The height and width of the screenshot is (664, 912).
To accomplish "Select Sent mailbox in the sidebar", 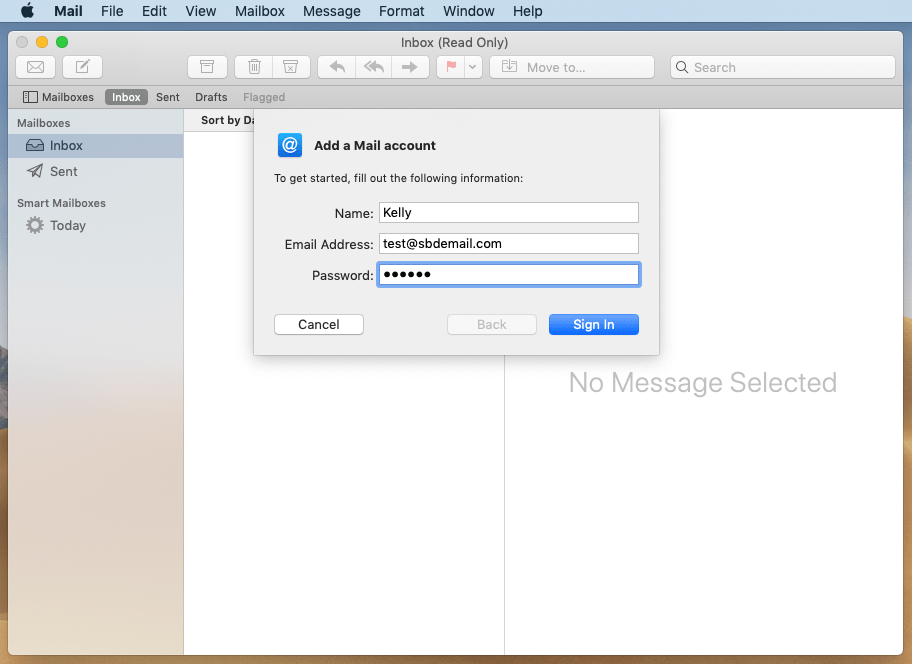I will (96, 172).
